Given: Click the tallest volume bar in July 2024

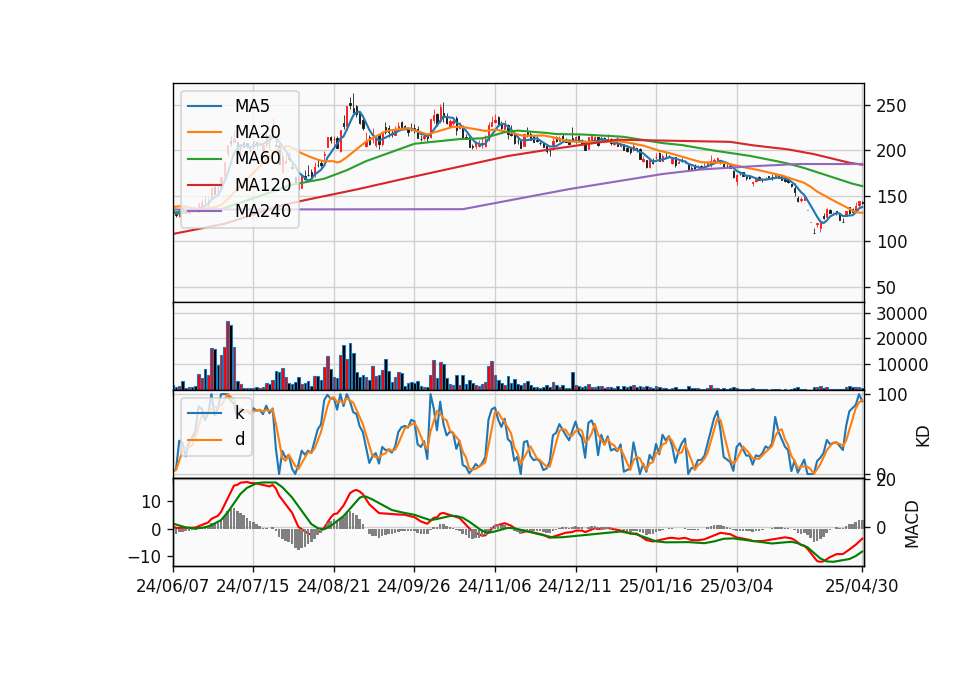Looking at the screenshot, I should tap(228, 355).
